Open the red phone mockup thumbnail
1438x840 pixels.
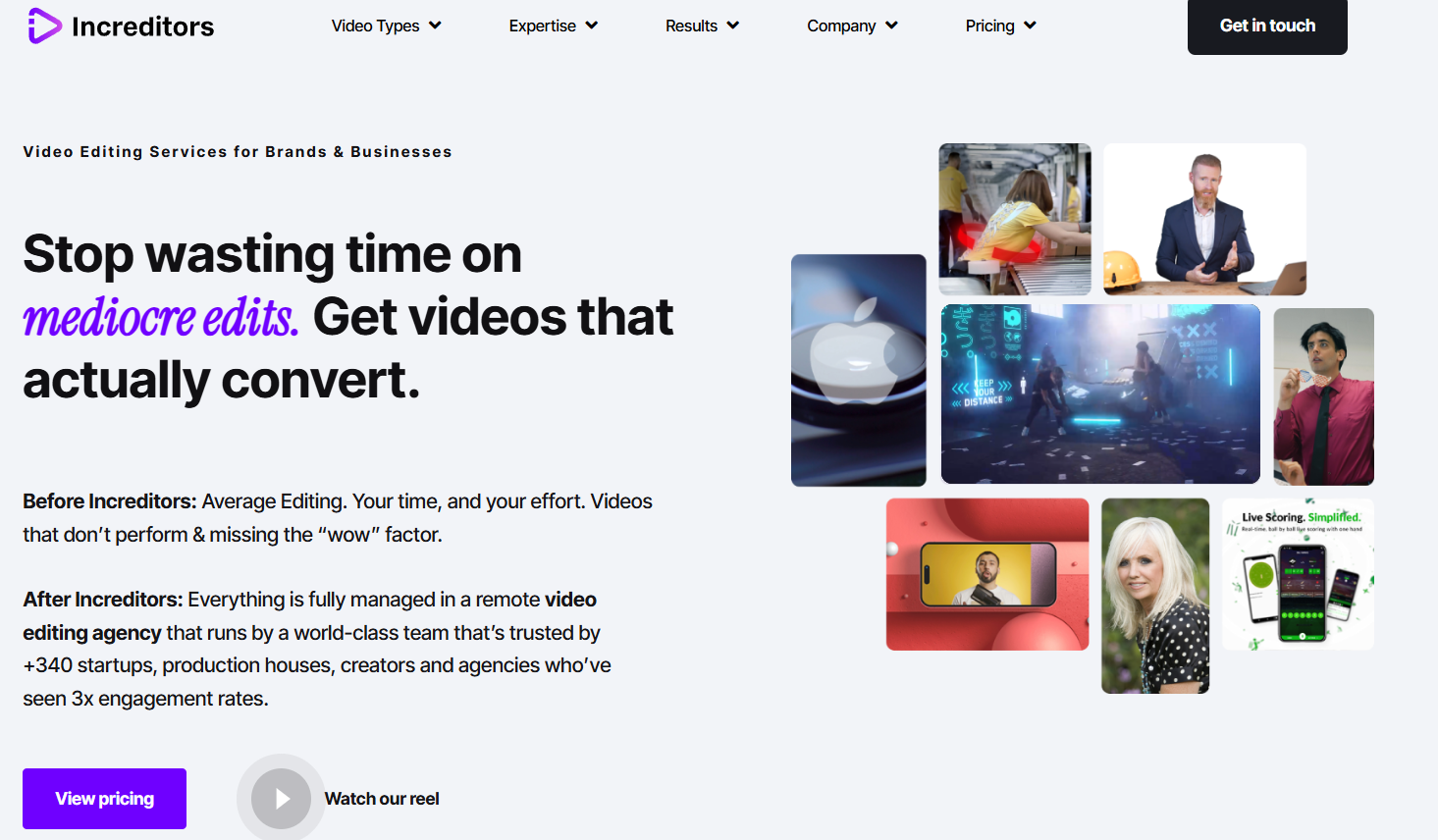point(986,574)
